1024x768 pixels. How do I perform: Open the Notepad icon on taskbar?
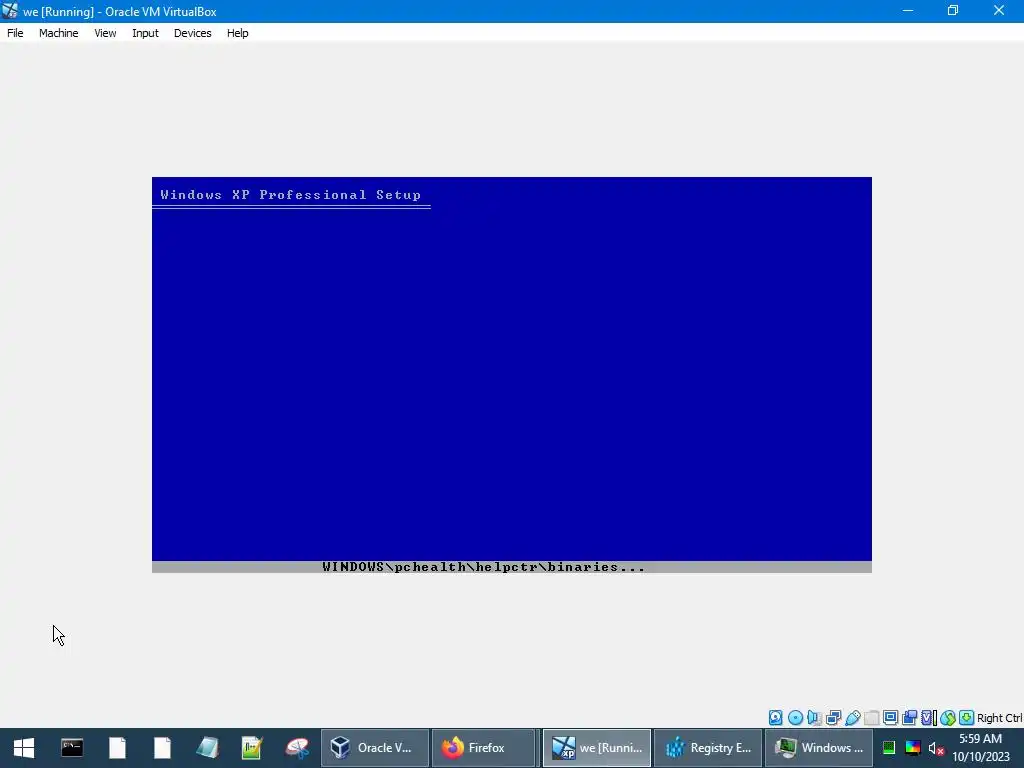208,748
